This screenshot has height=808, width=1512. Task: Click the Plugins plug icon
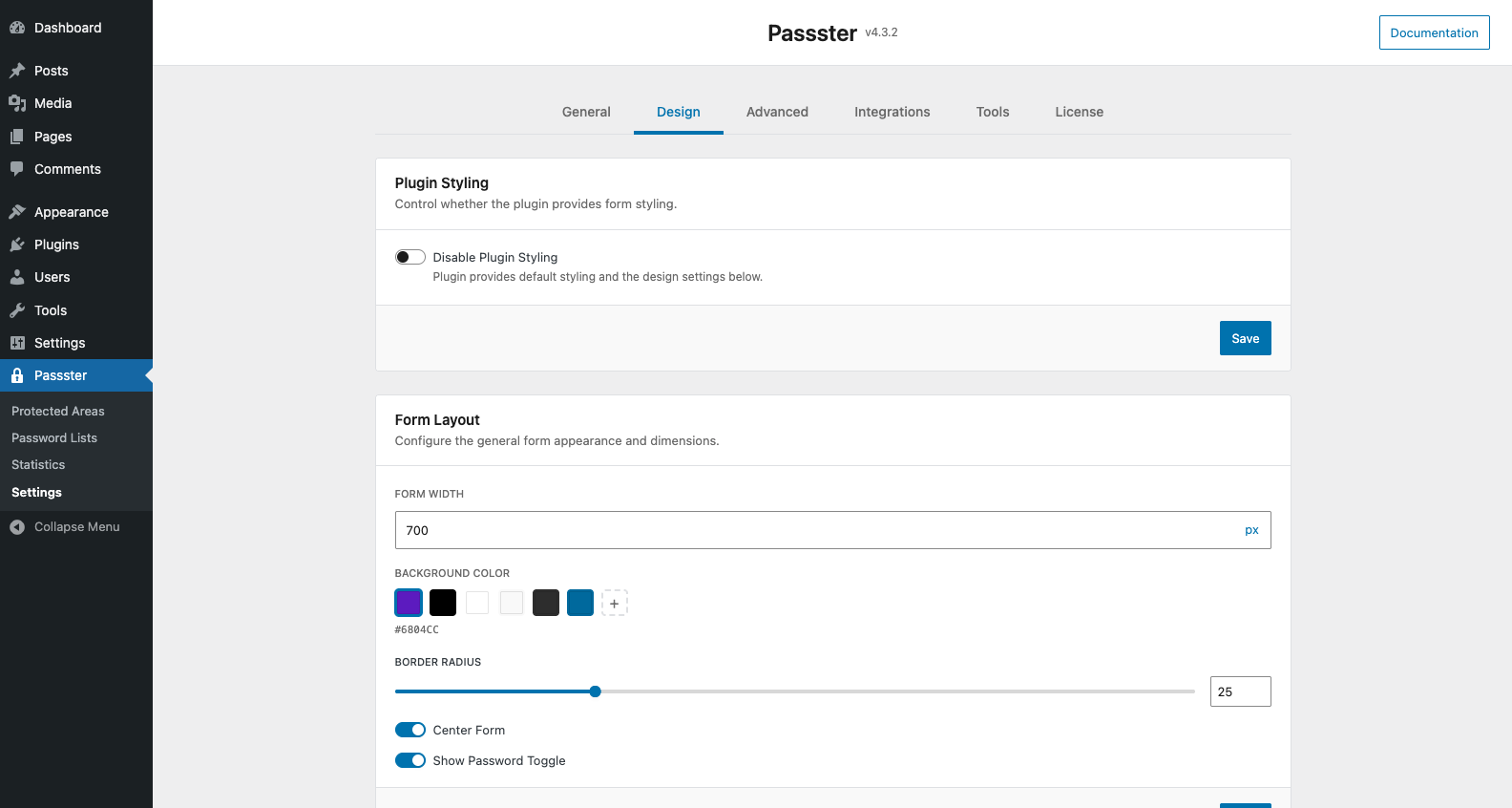(17, 245)
